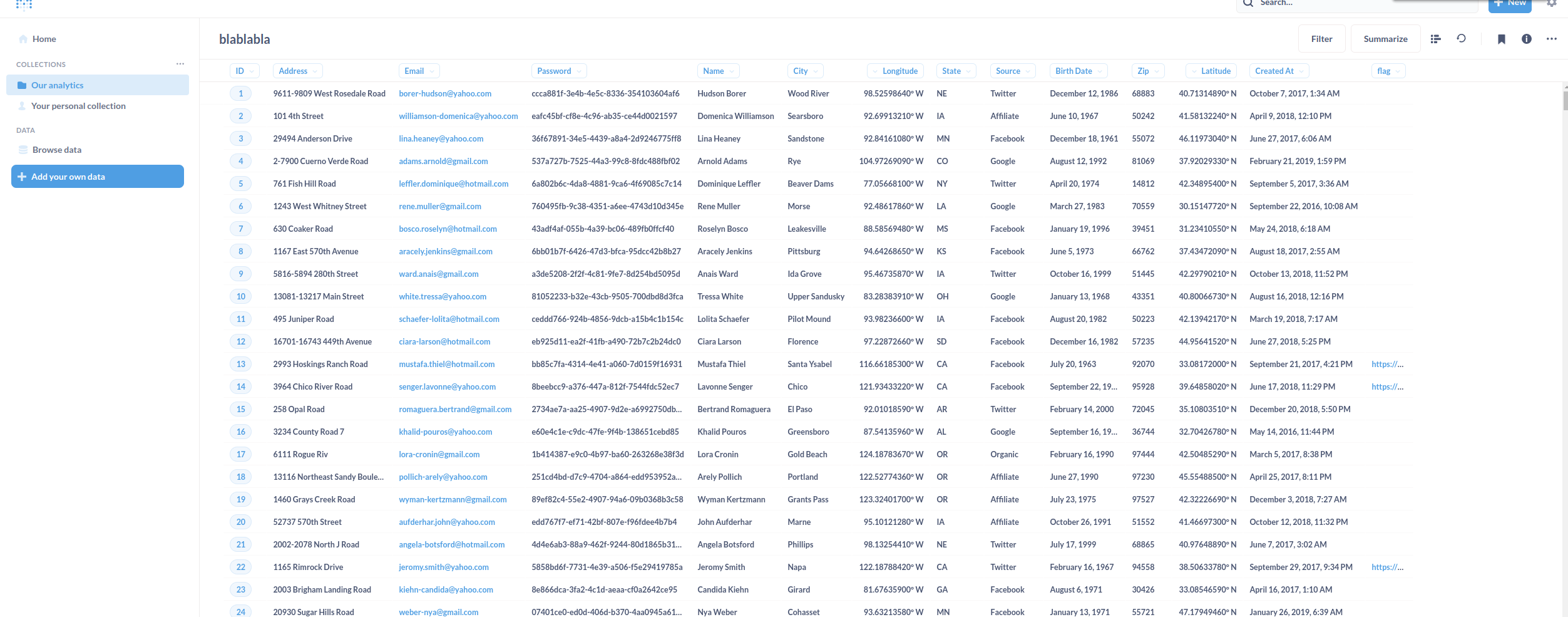
Task: Open the Birth Date column header menu
Action: pyautogui.click(x=1079, y=71)
